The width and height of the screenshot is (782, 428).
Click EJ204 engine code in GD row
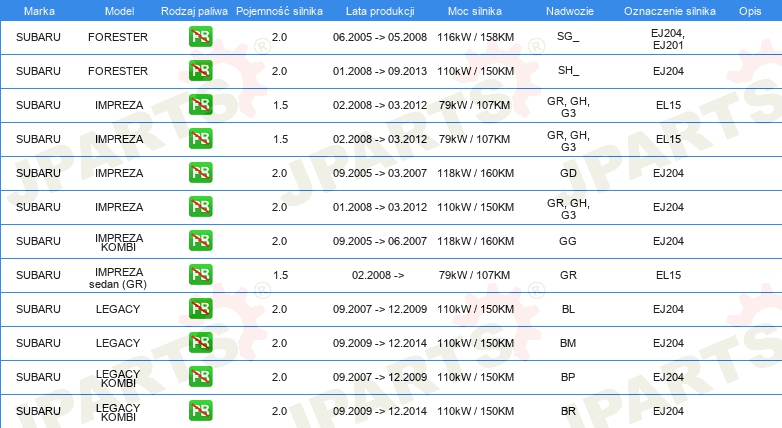tap(668, 173)
